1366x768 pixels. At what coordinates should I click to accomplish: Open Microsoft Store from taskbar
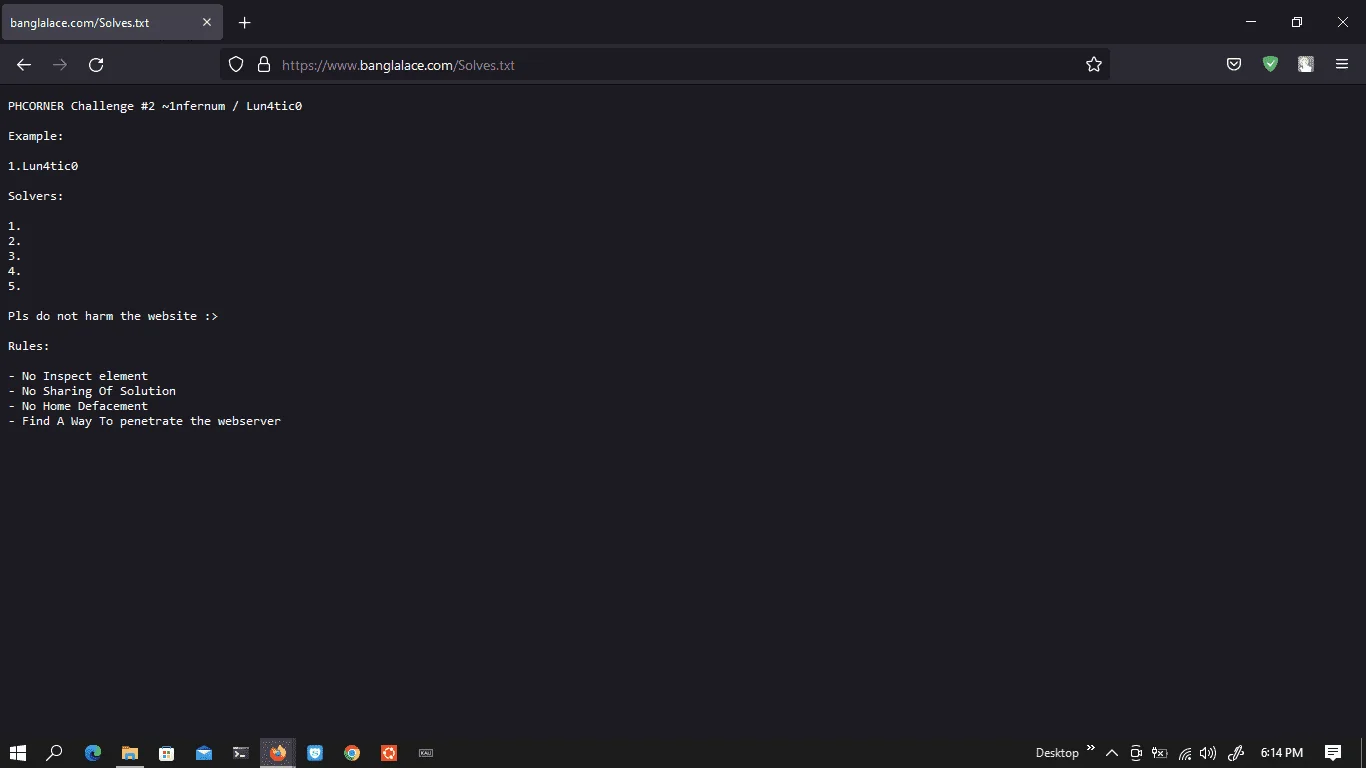[x=167, y=753]
